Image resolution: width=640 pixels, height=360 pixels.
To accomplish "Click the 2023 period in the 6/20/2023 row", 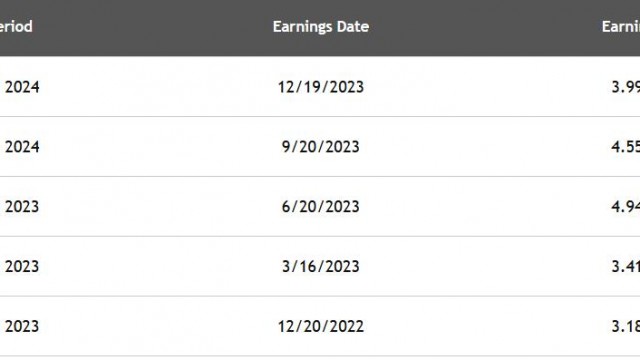I will tap(22, 207).
